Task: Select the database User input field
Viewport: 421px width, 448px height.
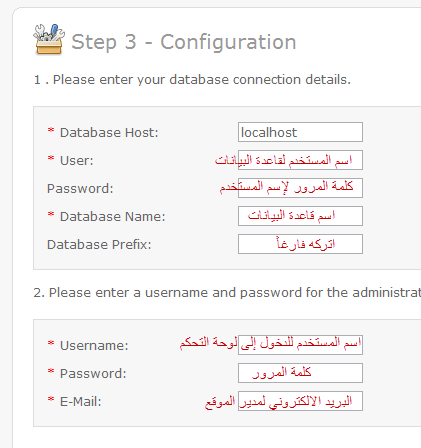Action: point(300,160)
